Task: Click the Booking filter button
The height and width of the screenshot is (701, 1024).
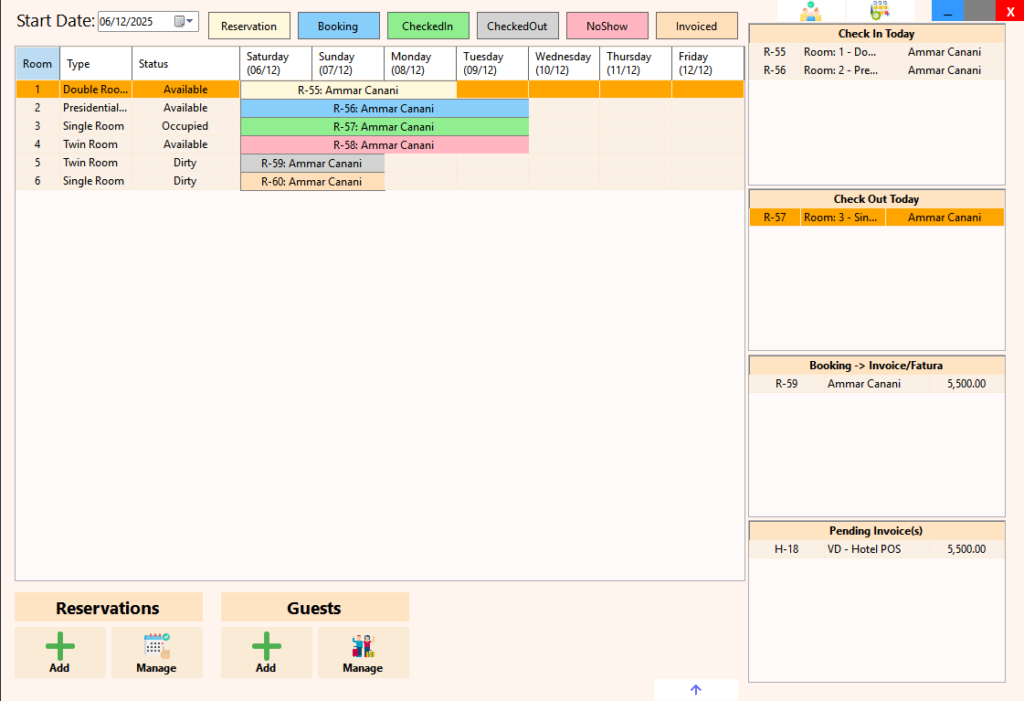Action: pyautogui.click(x=338, y=25)
